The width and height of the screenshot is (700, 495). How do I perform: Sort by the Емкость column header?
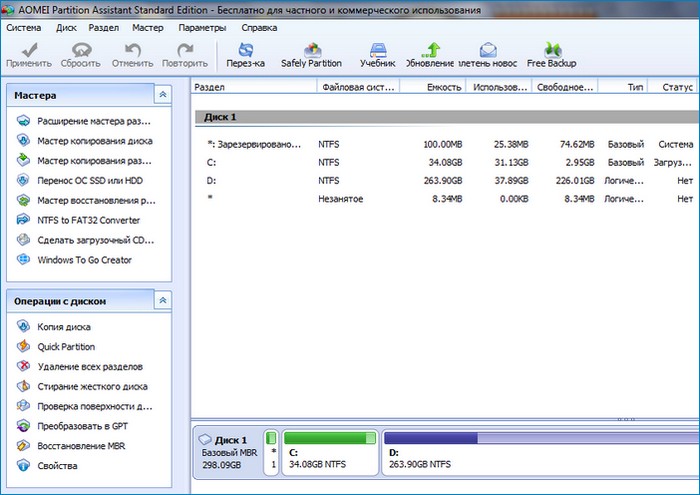pyautogui.click(x=431, y=88)
